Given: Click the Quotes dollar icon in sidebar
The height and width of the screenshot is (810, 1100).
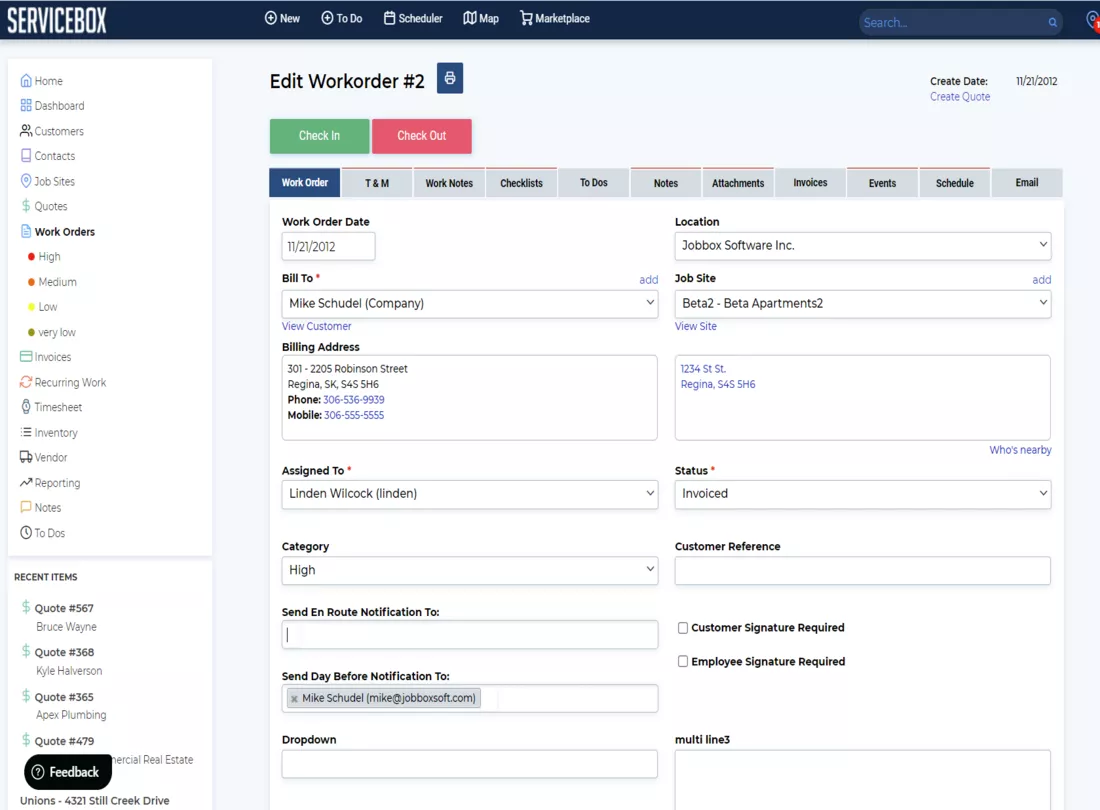Looking at the screenshot, I should coord(26,206).
